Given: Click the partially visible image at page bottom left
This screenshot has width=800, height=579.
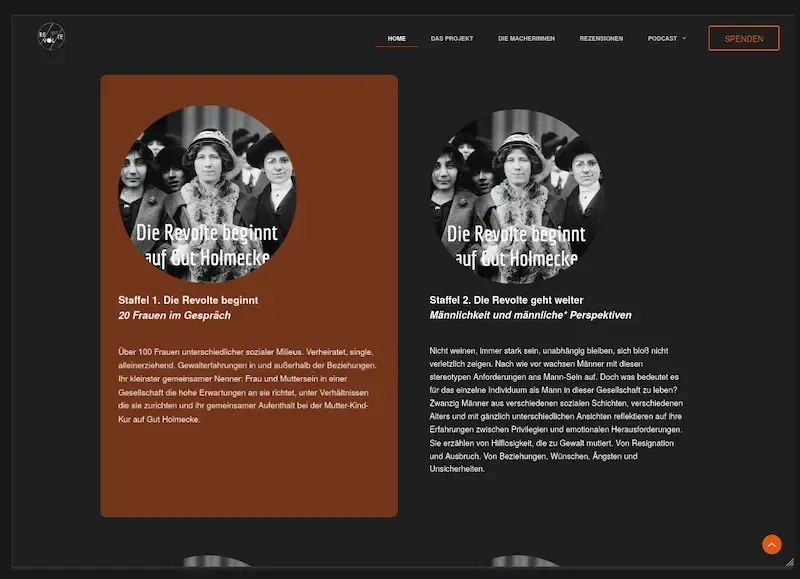Looking at the screenshot, I should tap(214, 568).
